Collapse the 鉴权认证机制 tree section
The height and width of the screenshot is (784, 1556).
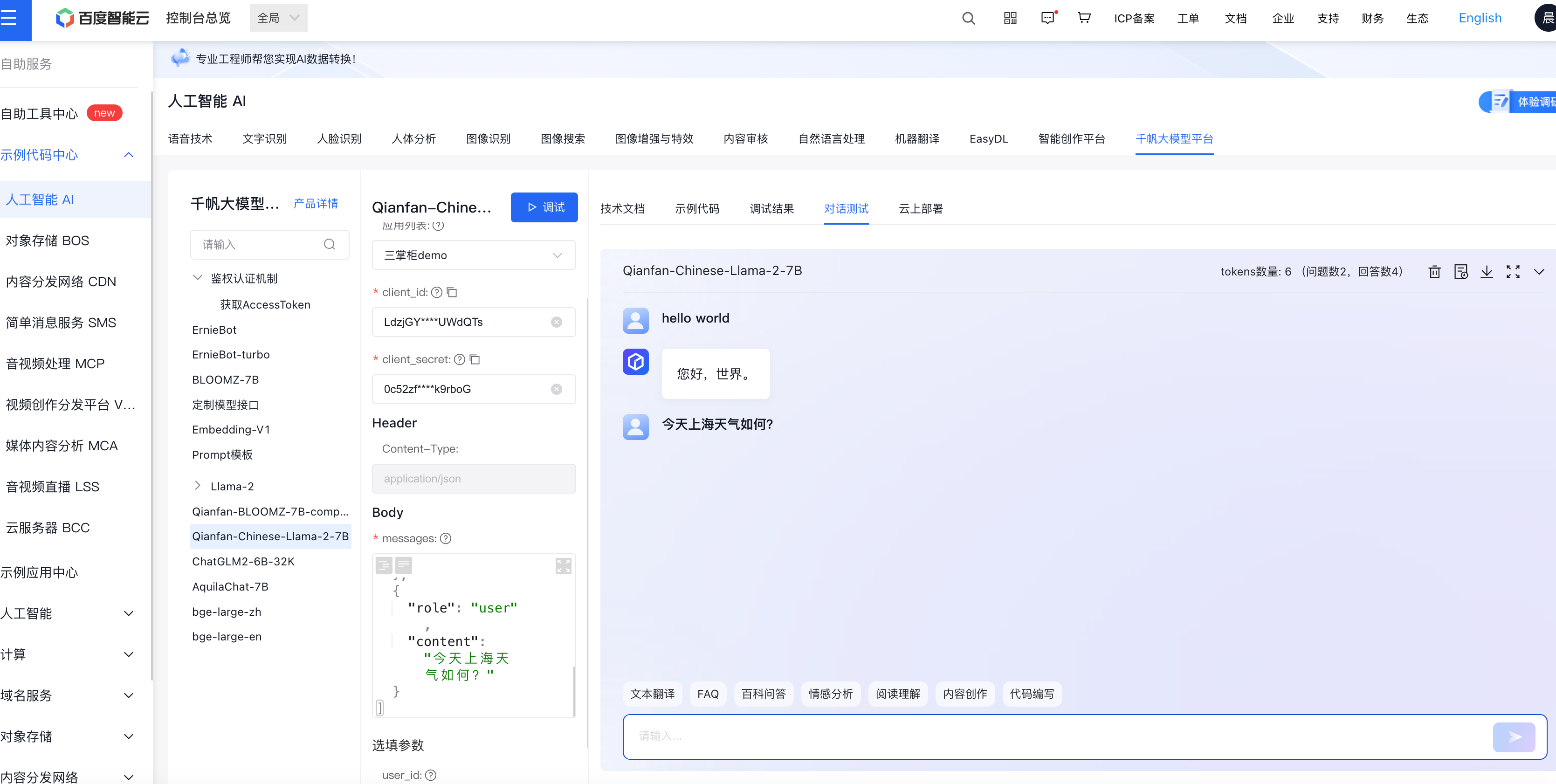[198, 278]
